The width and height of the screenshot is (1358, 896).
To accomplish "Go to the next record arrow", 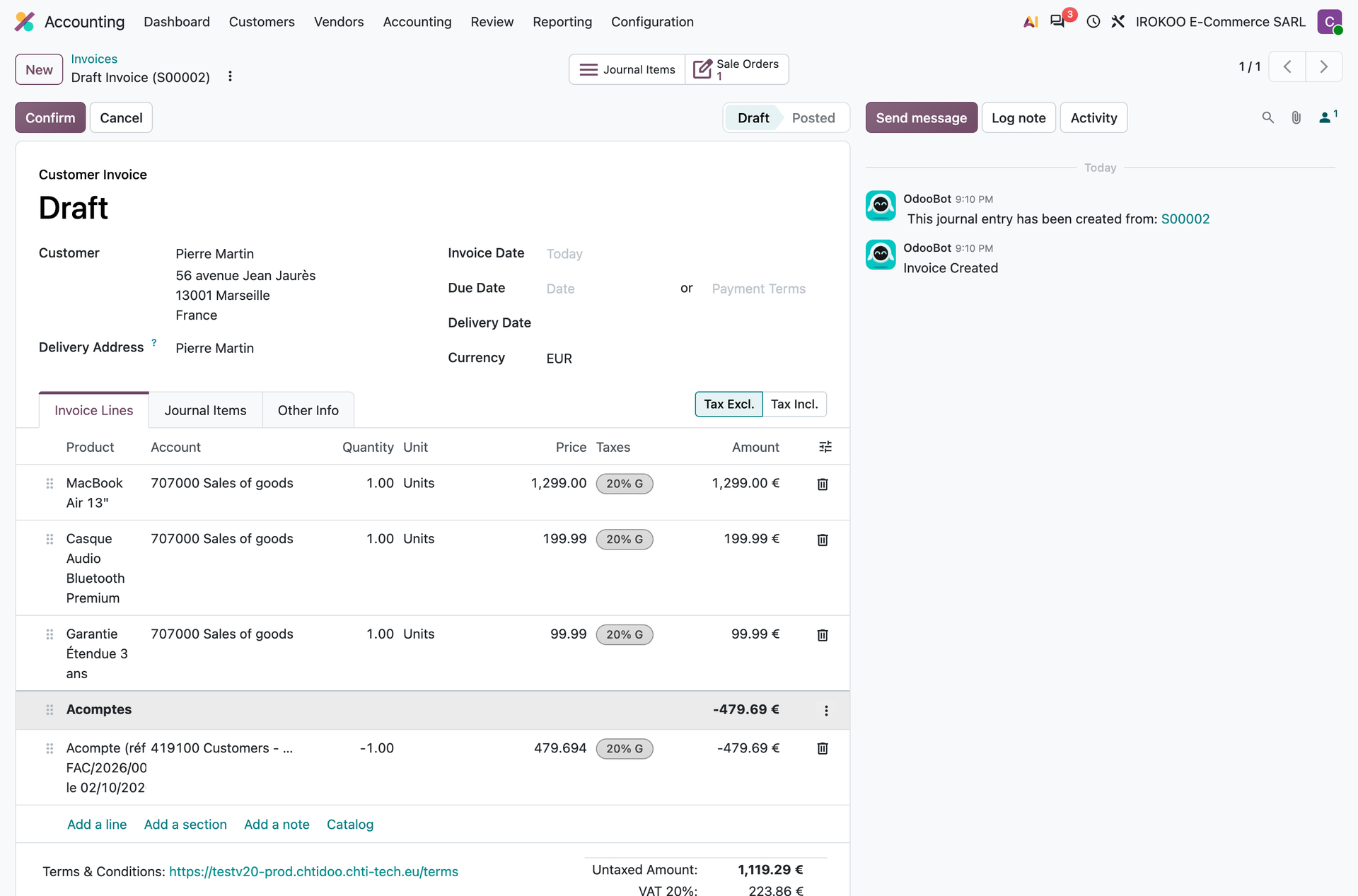I will [1324, 67].
